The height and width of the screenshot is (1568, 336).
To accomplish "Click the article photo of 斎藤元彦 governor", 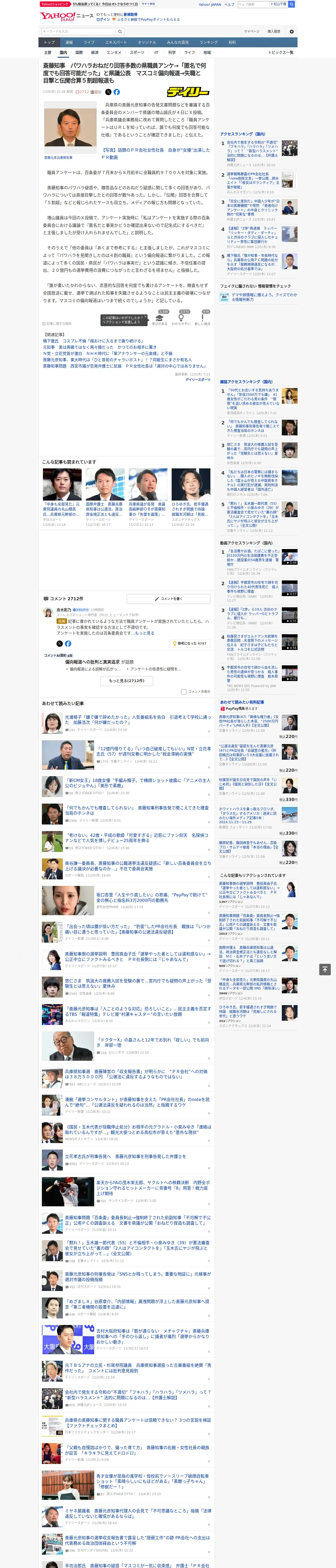I will [x=70, y=128].
